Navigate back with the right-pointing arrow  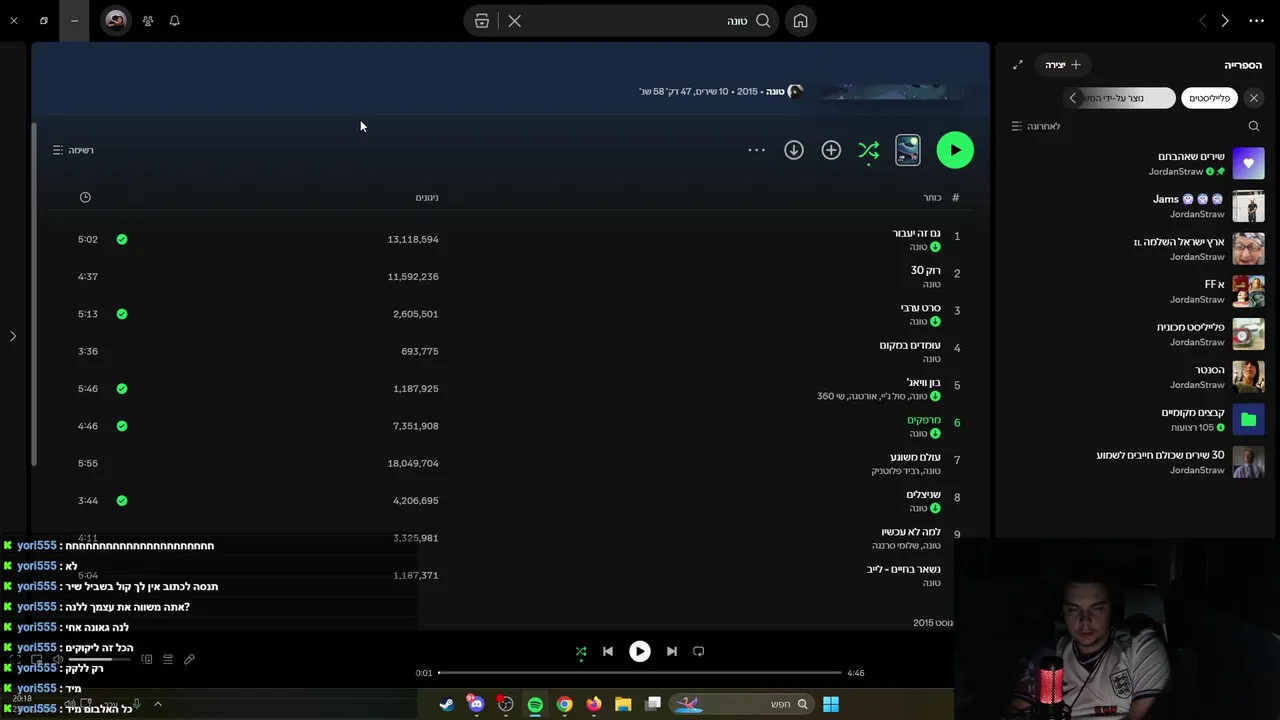tap(1225, 21)
